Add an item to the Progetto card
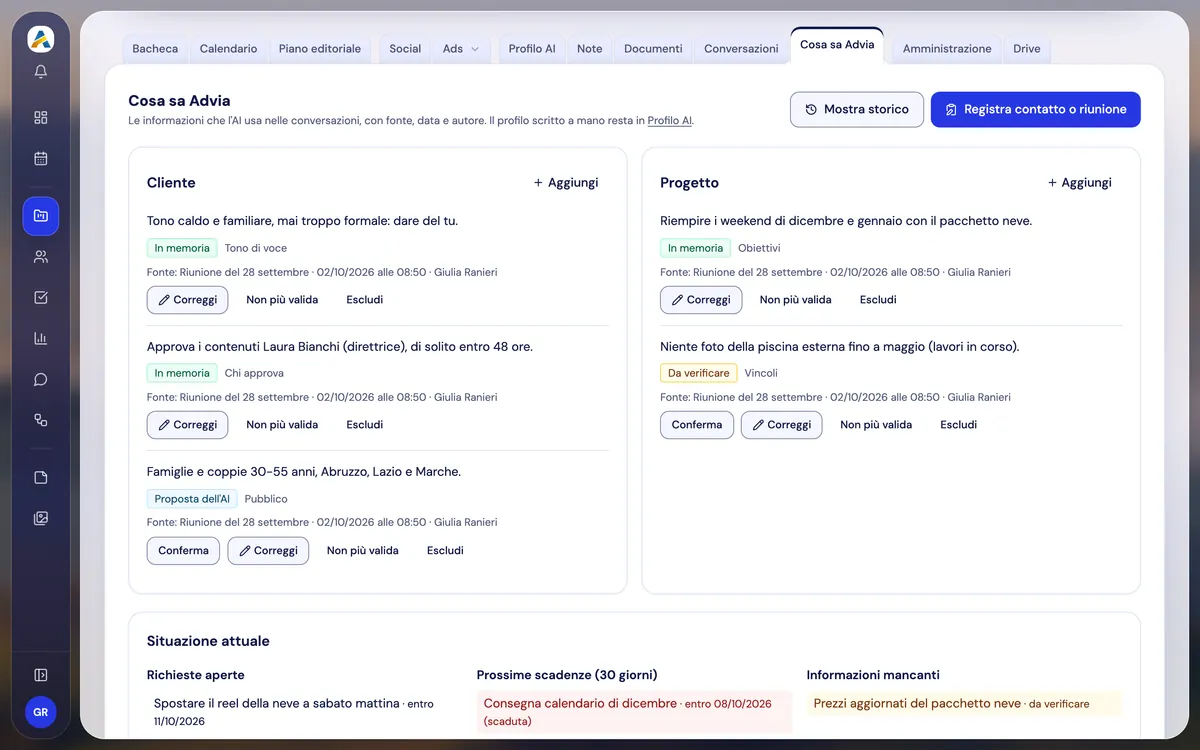Viewport: 1200px width, 750px height. point(1080,183)
